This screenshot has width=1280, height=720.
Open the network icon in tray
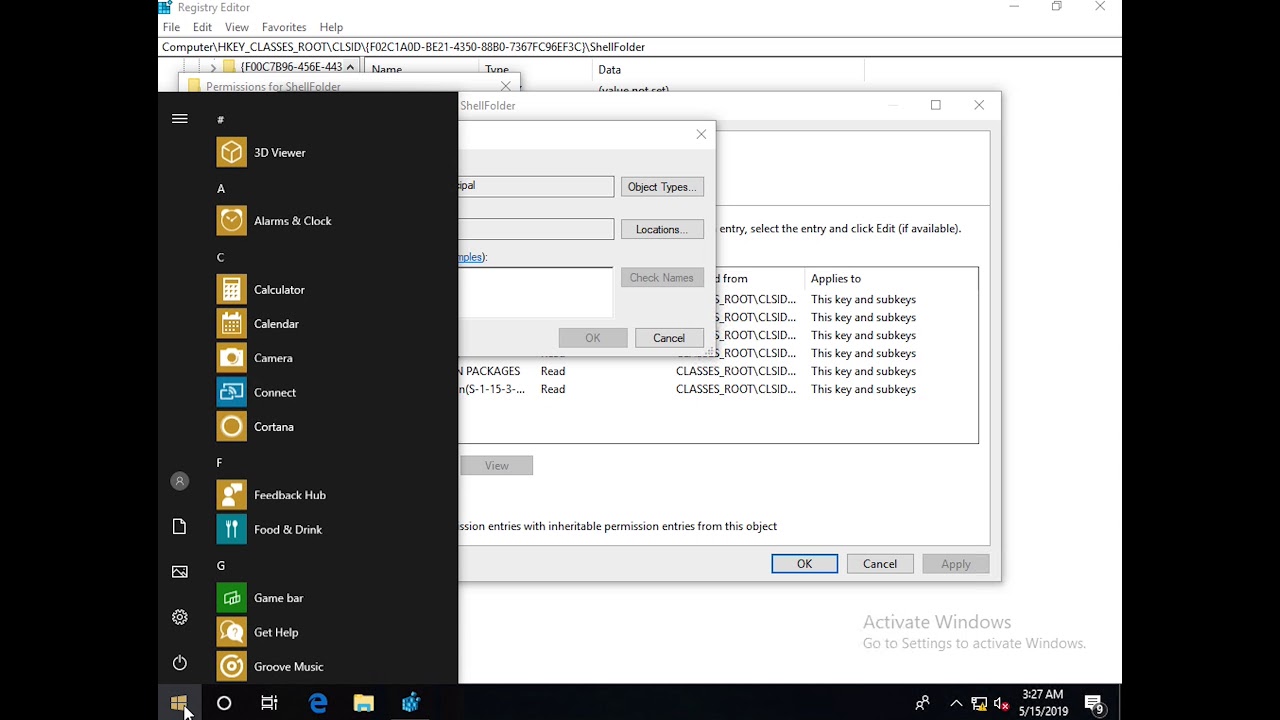[979, 704]
